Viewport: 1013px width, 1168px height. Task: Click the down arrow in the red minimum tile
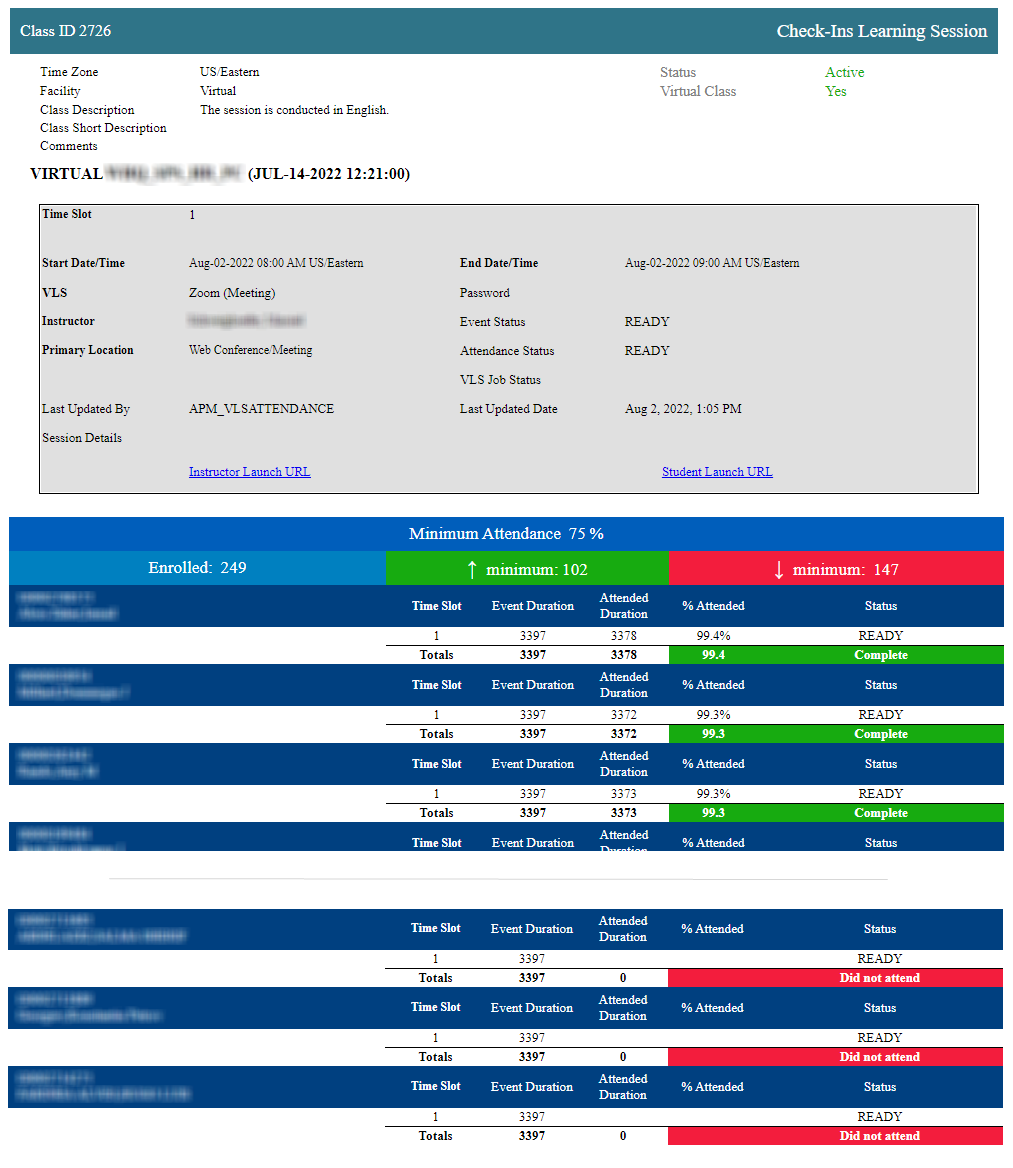tap(779, 570)
